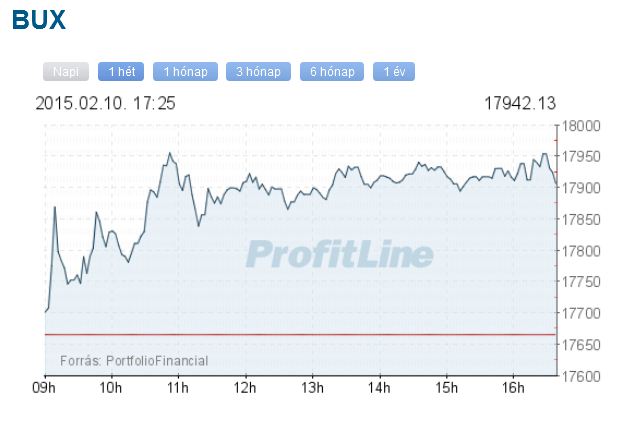This screenshot has width=619, height=421.
Task: Click the Forrás: PortfolioFinancial source text
Action: pos(134,361)
